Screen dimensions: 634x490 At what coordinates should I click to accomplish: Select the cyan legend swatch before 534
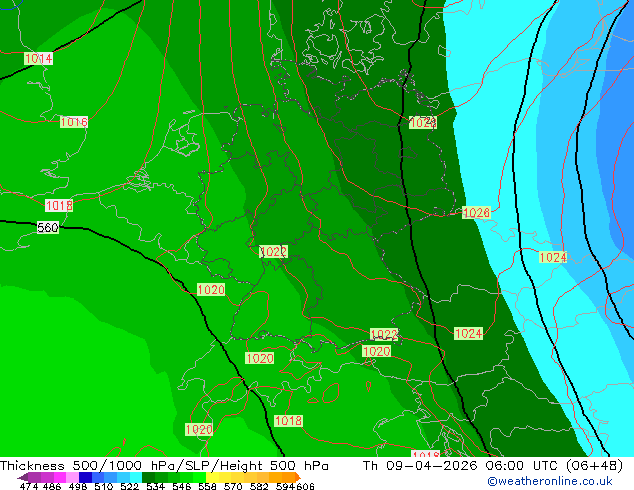(135, 477)
